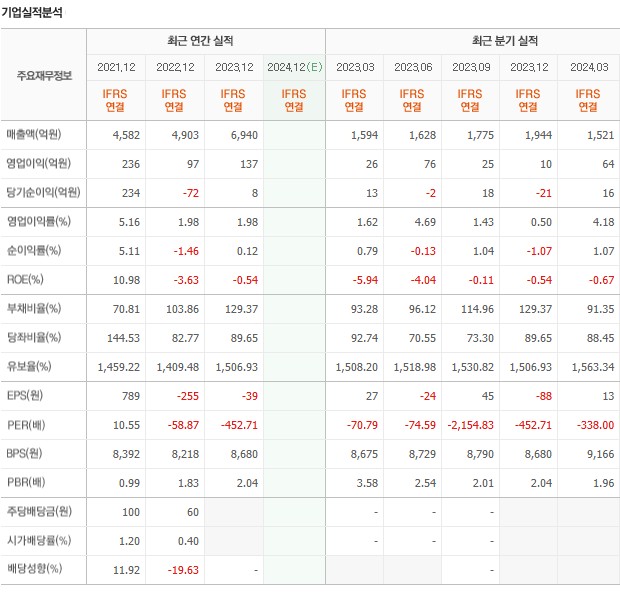The image size is (620, 592).
Task: Click the BPS(원) row label
Action: (x=25, y=454)
